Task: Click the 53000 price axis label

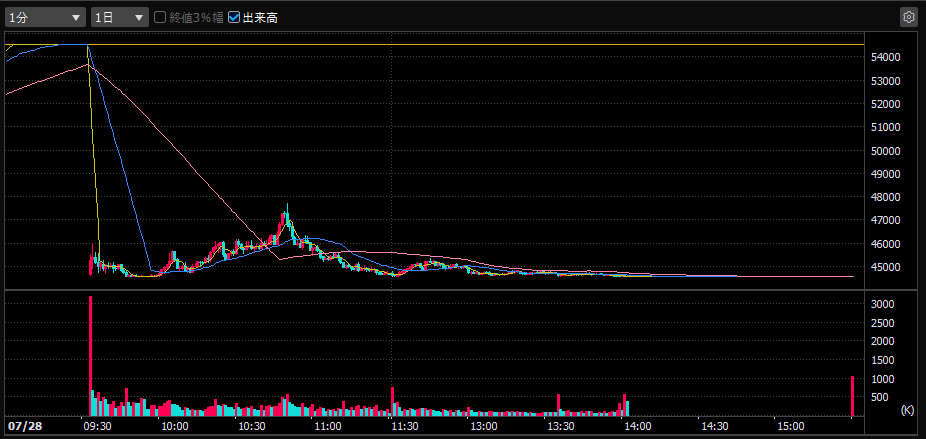Action: tap(886, 80)
